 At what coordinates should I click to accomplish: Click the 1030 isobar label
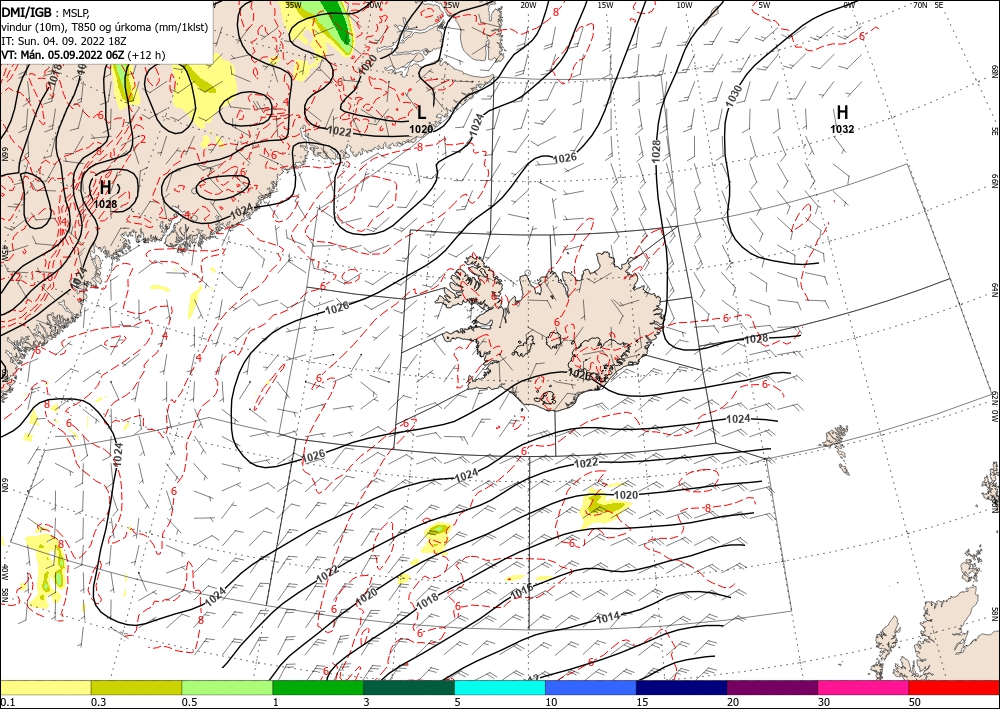coord(733,95)
